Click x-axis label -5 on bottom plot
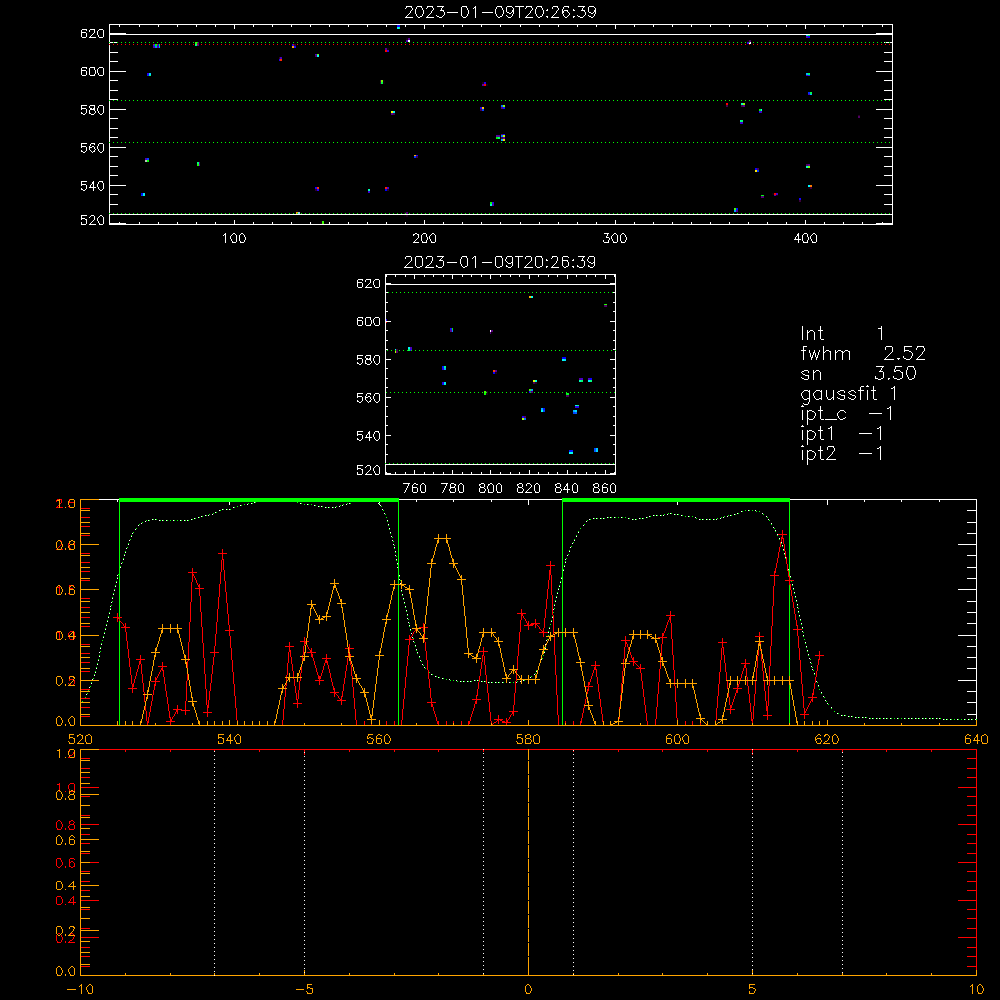 point(304,989)
